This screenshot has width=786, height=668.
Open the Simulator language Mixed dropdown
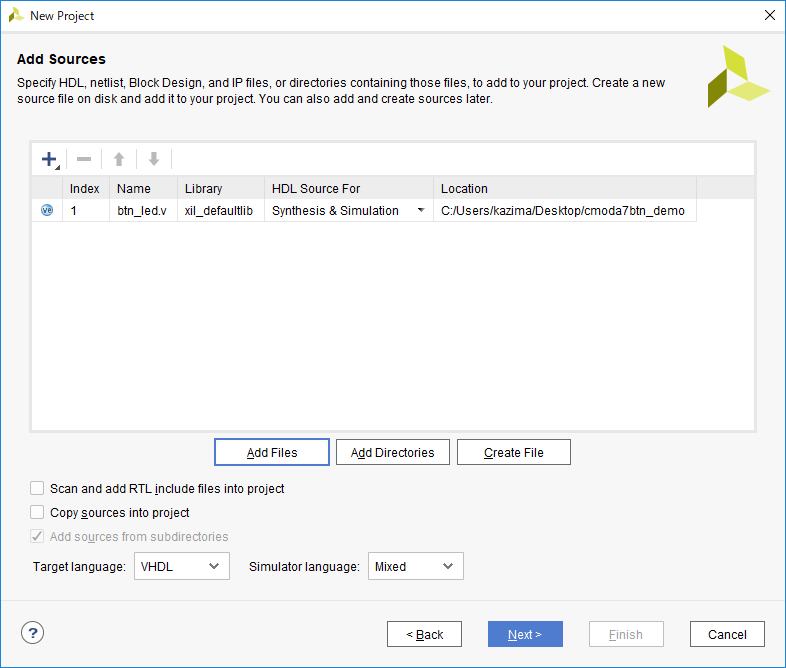416,566
